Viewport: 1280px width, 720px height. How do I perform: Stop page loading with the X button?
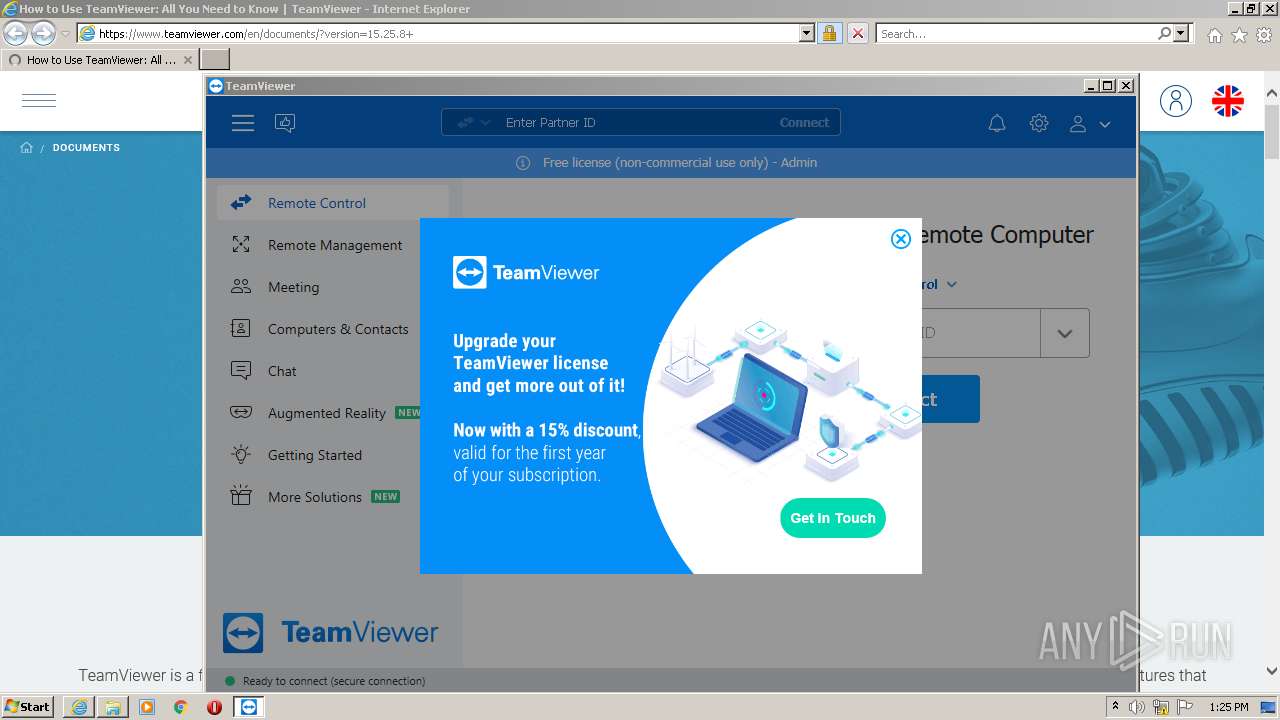[x=858, y=33]
